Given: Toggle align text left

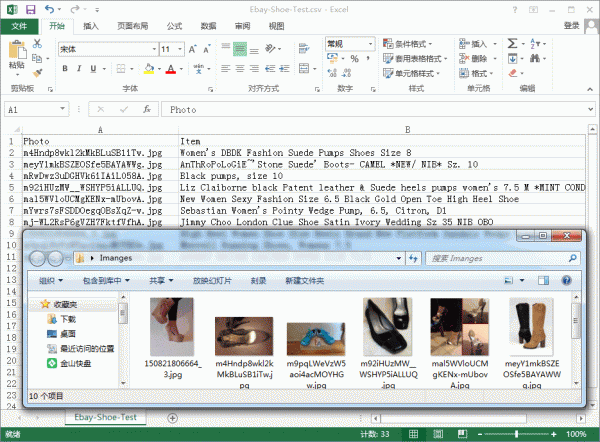Looking at the screenshot, I should [226, 69].
